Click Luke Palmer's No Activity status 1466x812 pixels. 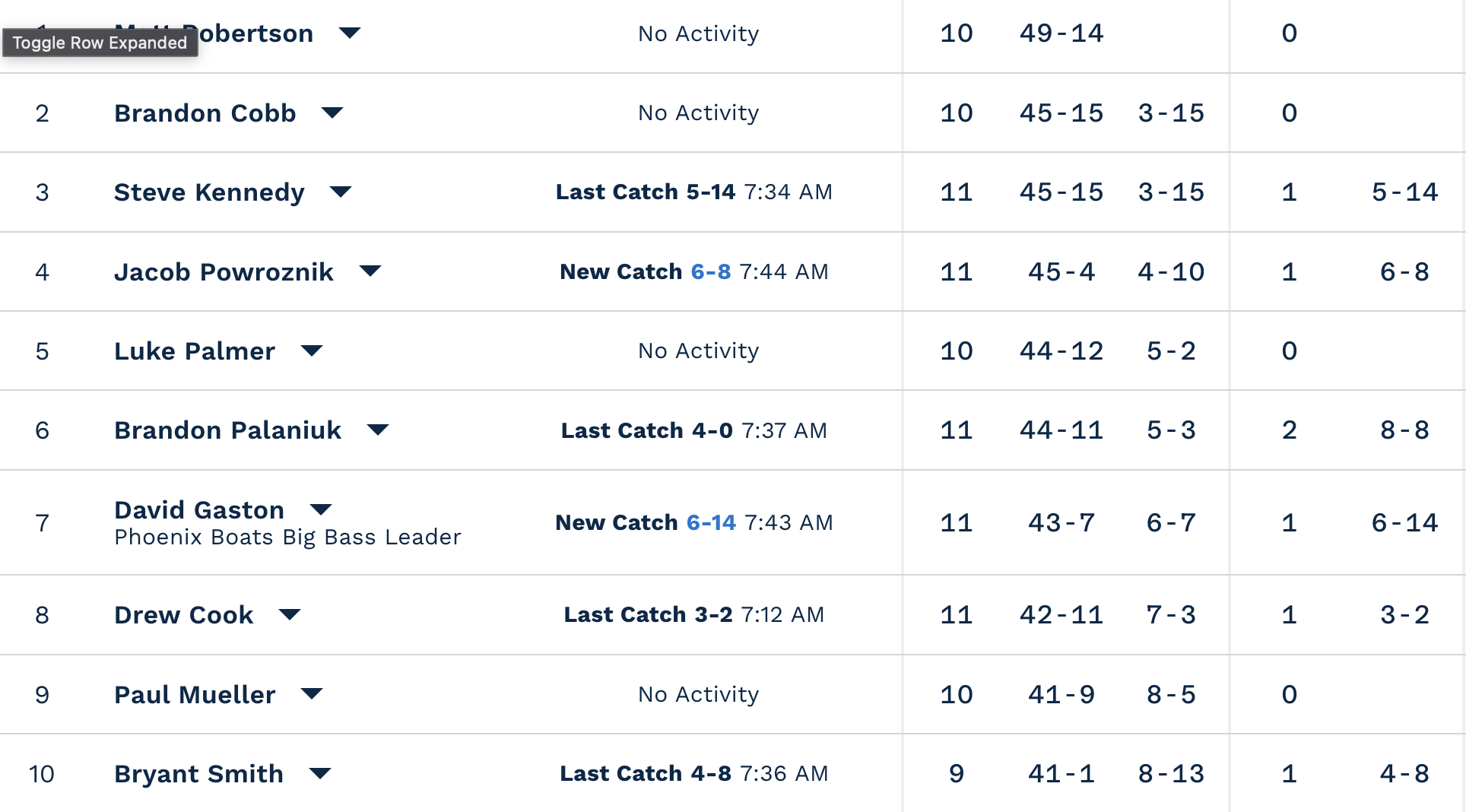698,350
